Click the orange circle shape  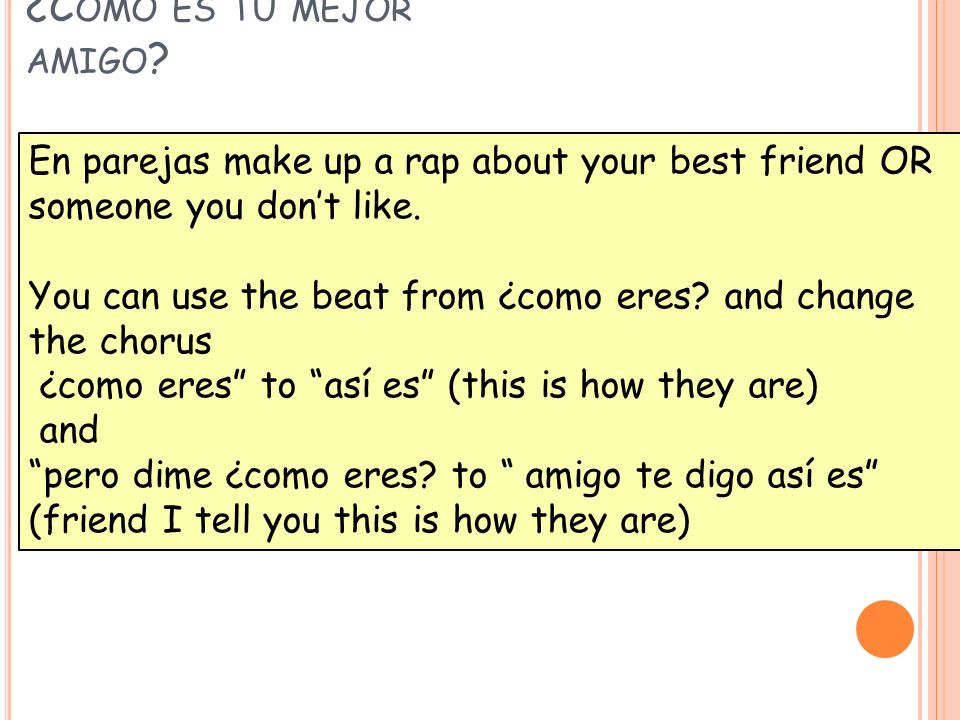pos(885,629)
